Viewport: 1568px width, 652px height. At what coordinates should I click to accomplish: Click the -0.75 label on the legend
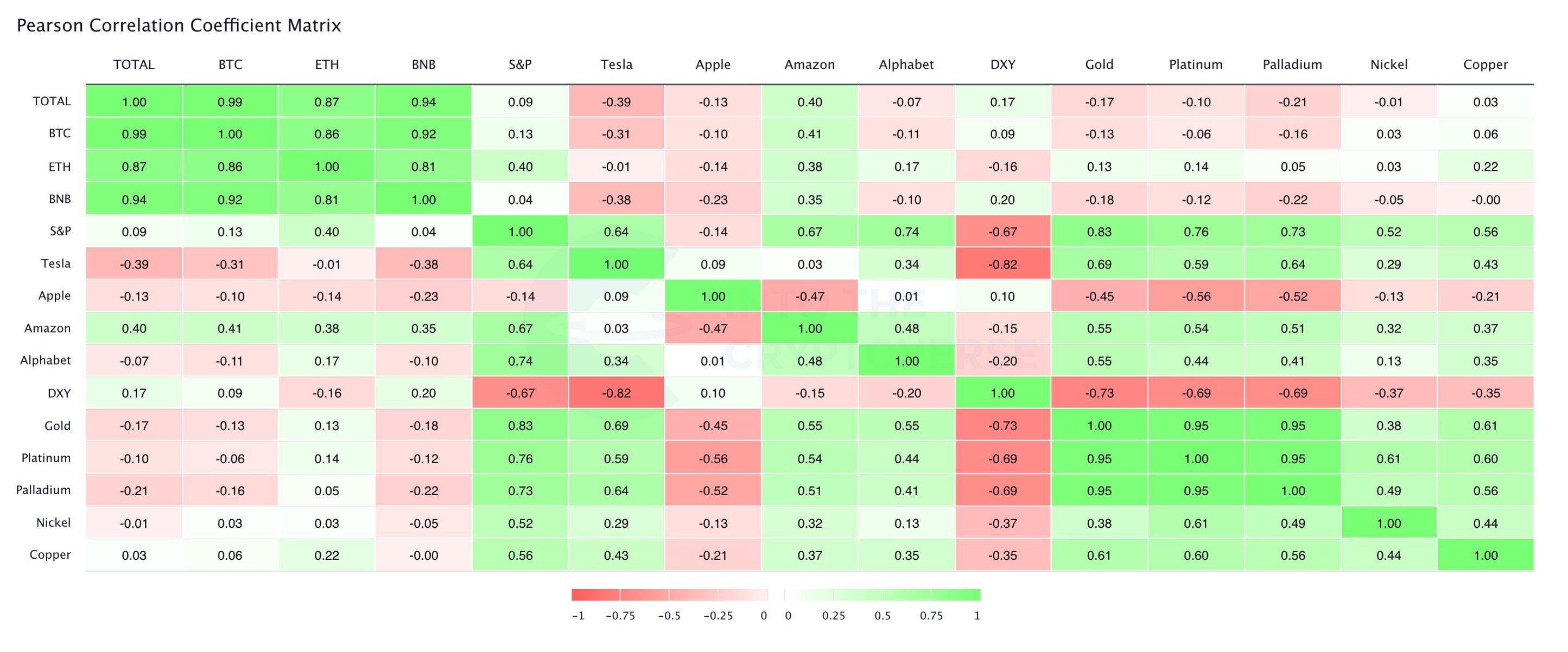coord(620,616)
